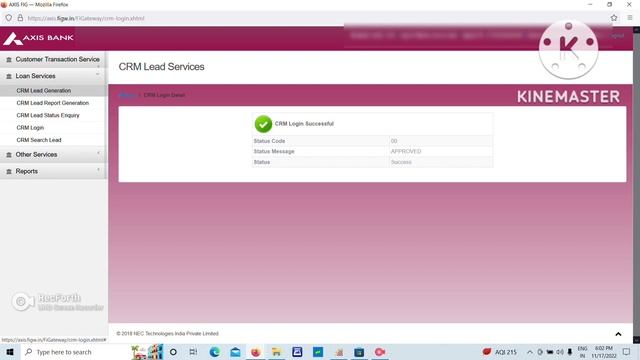Open the Windows Start menu
Viewport: 640px width, 360px height.
click(x=10, y=352)
